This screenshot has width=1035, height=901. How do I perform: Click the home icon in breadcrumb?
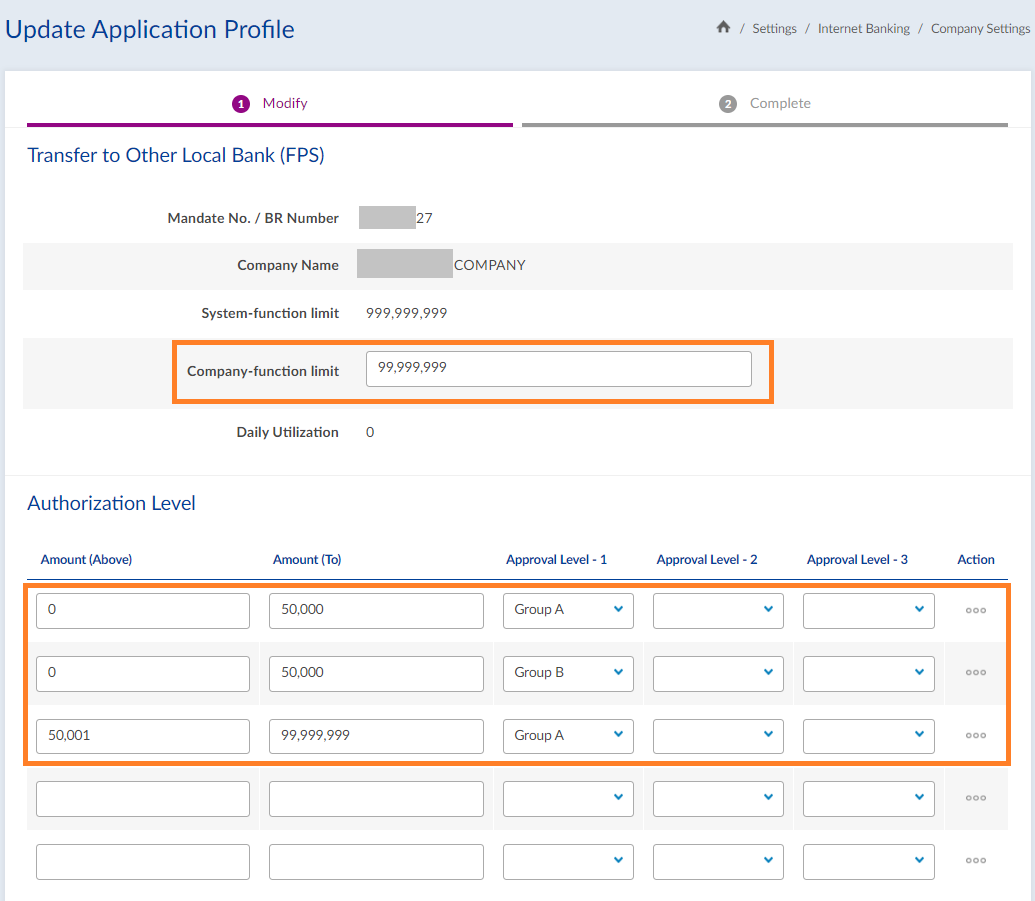click(723, 28)
